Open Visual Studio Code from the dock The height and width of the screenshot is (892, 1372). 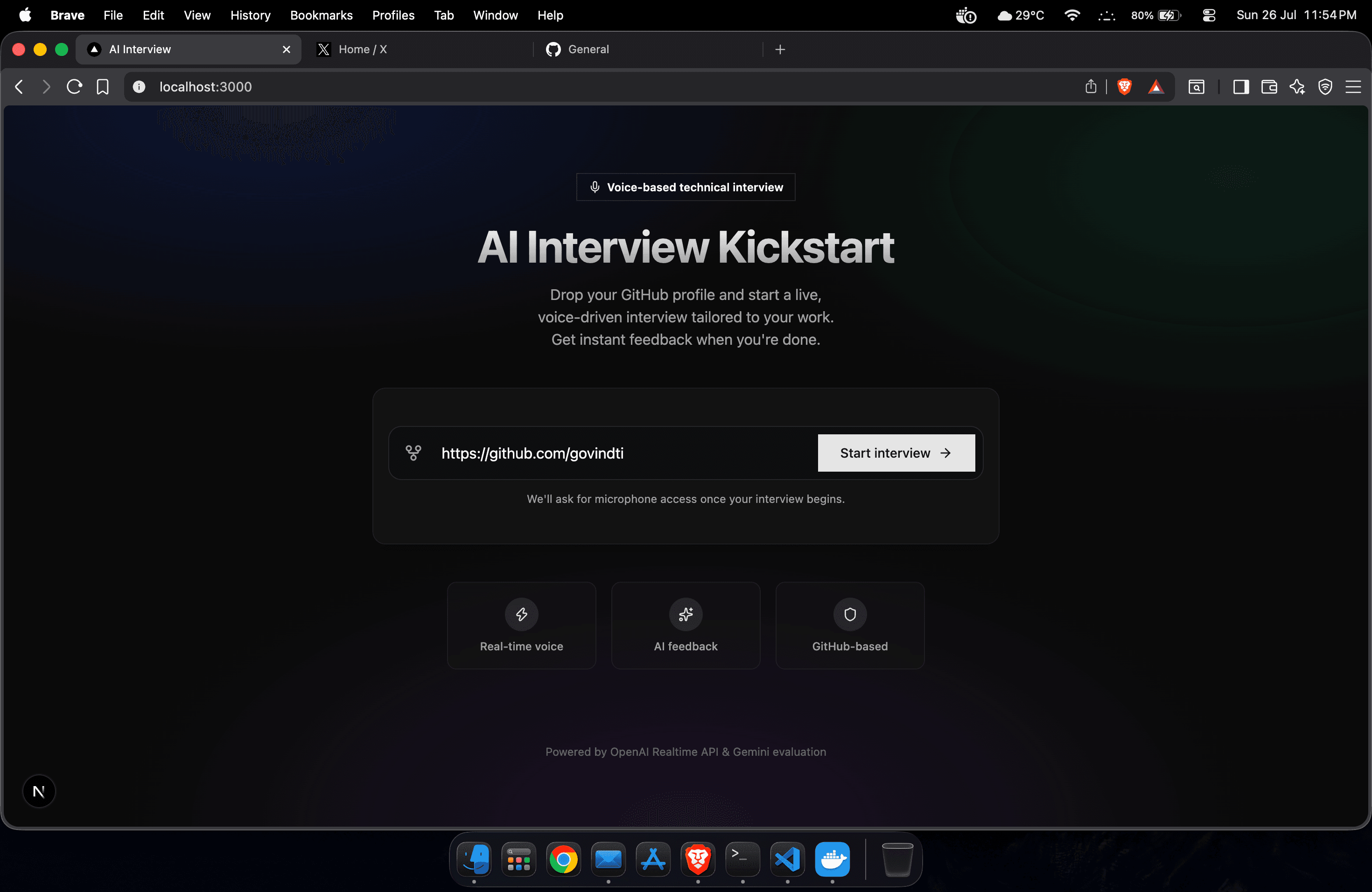click(x=787, y=859)
